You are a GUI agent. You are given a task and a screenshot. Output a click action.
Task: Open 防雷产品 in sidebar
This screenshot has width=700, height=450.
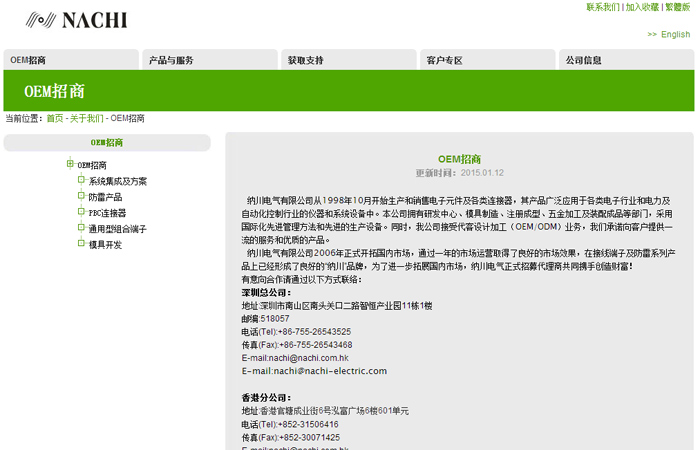click(x=105, y=197)
